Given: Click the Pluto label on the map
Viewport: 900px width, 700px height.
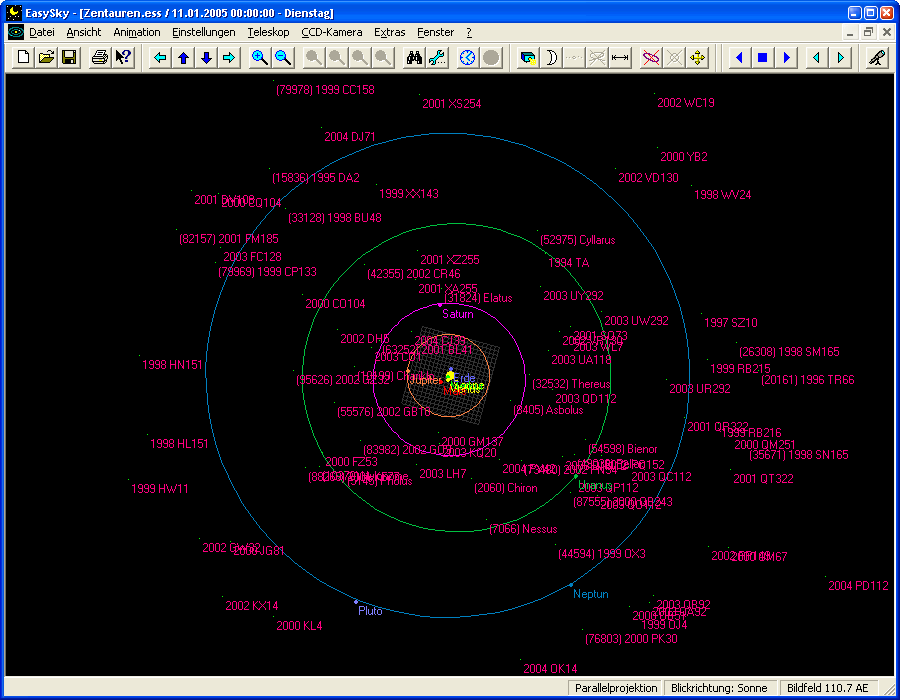Looking at the screenshot, I should (369, 611).
